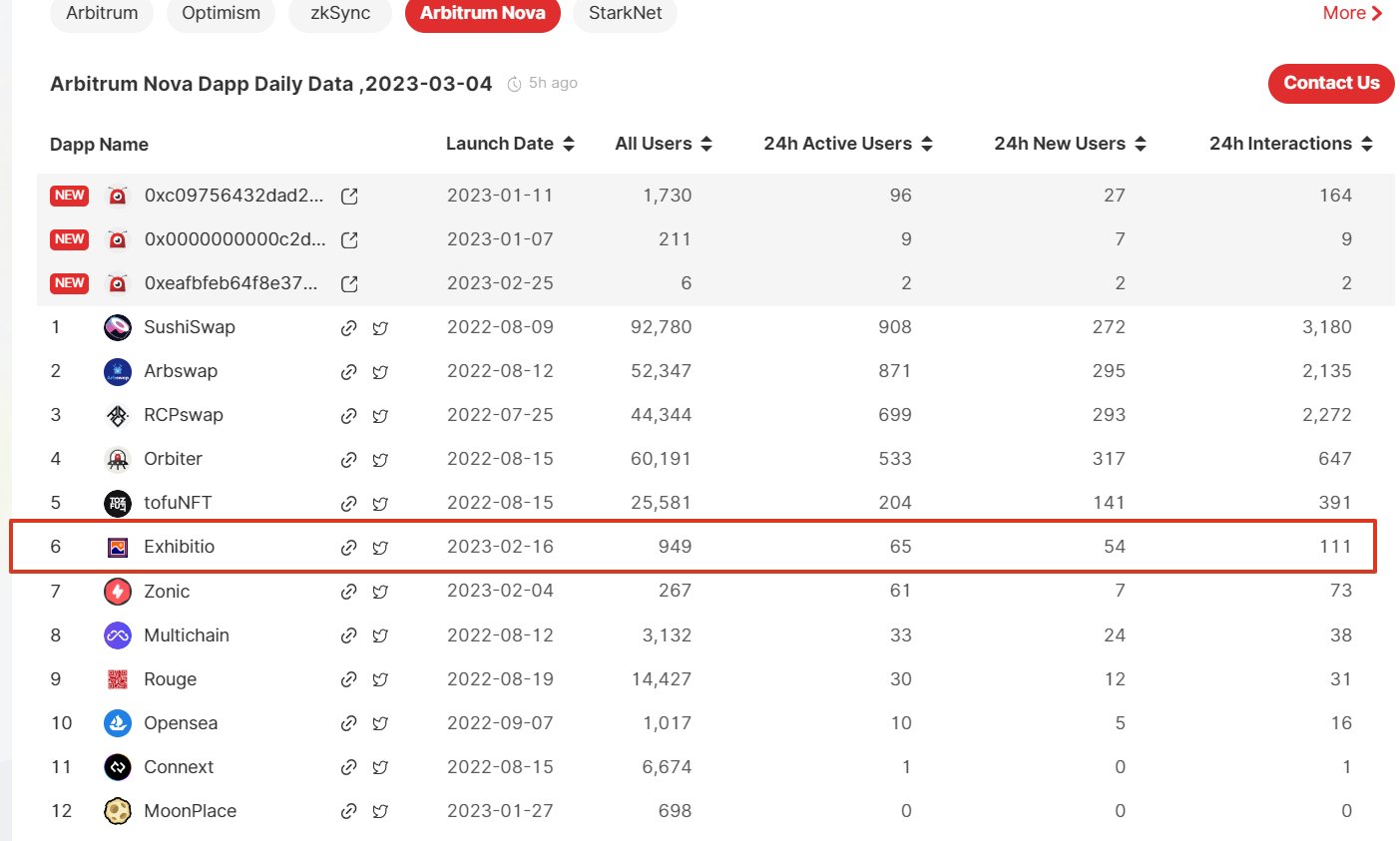Open Rouge Twitter icon
Viewport: 1400px width, 841px height.
pos(380,679)
